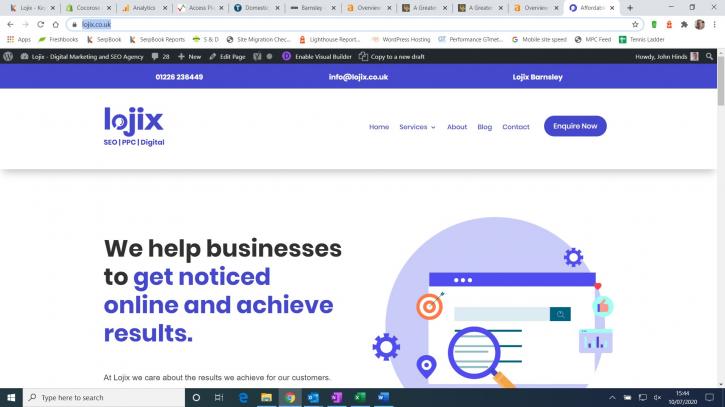The image size is (725, 407).
Task: Open the SerpBook Reports bookmark
Action: 157,40
